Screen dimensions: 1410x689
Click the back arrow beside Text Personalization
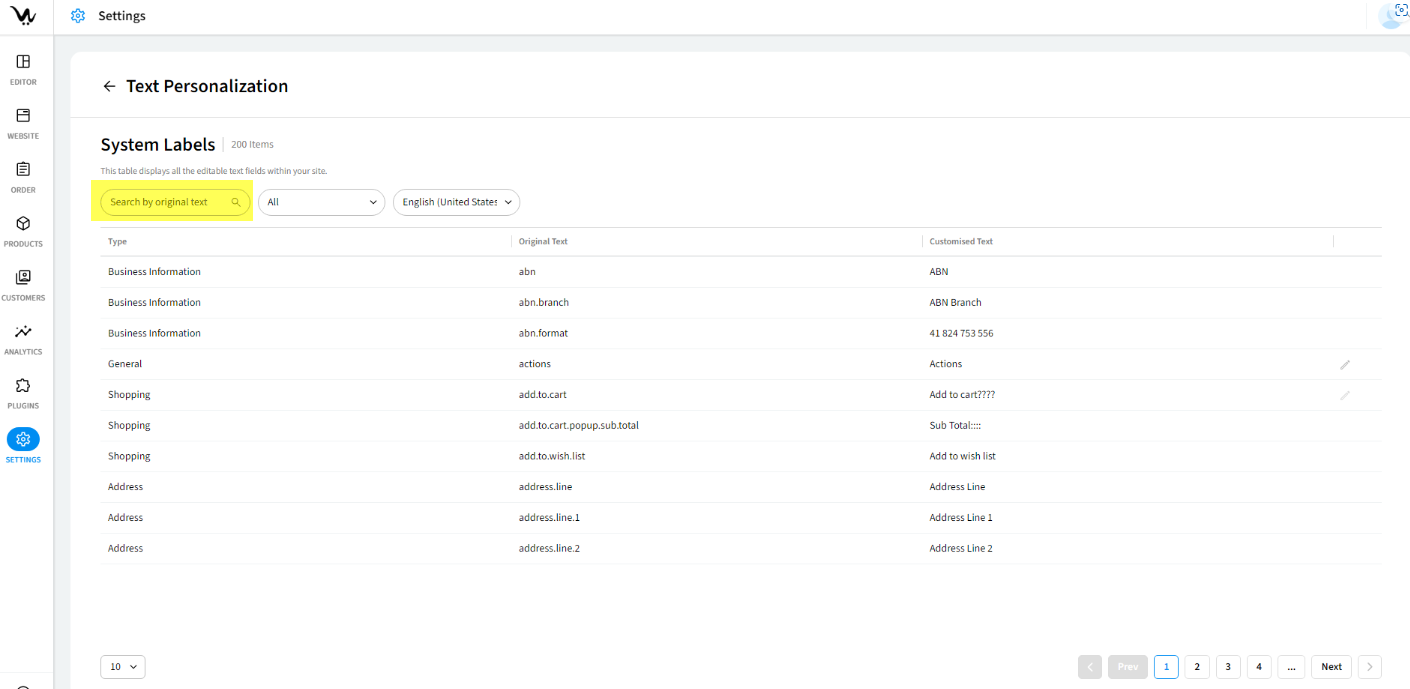coord(109,87)
